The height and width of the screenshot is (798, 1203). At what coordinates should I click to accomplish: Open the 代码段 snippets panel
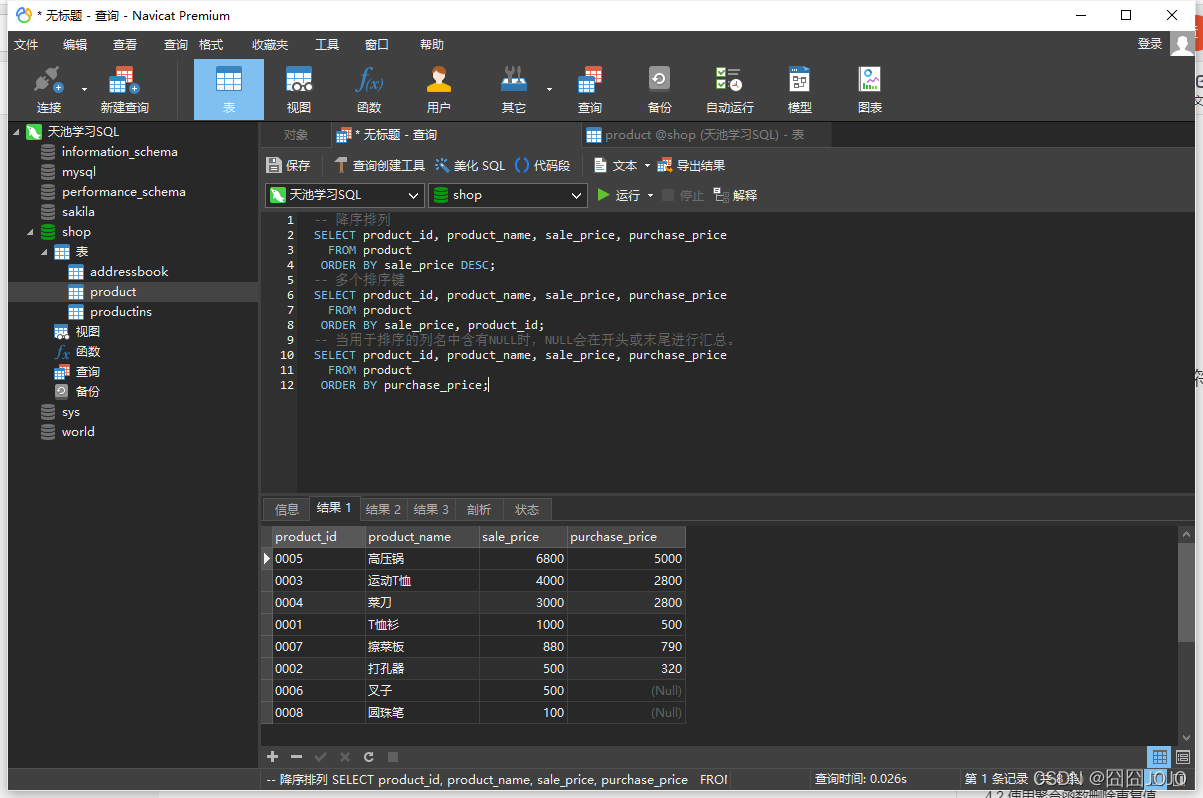(543, 166)
